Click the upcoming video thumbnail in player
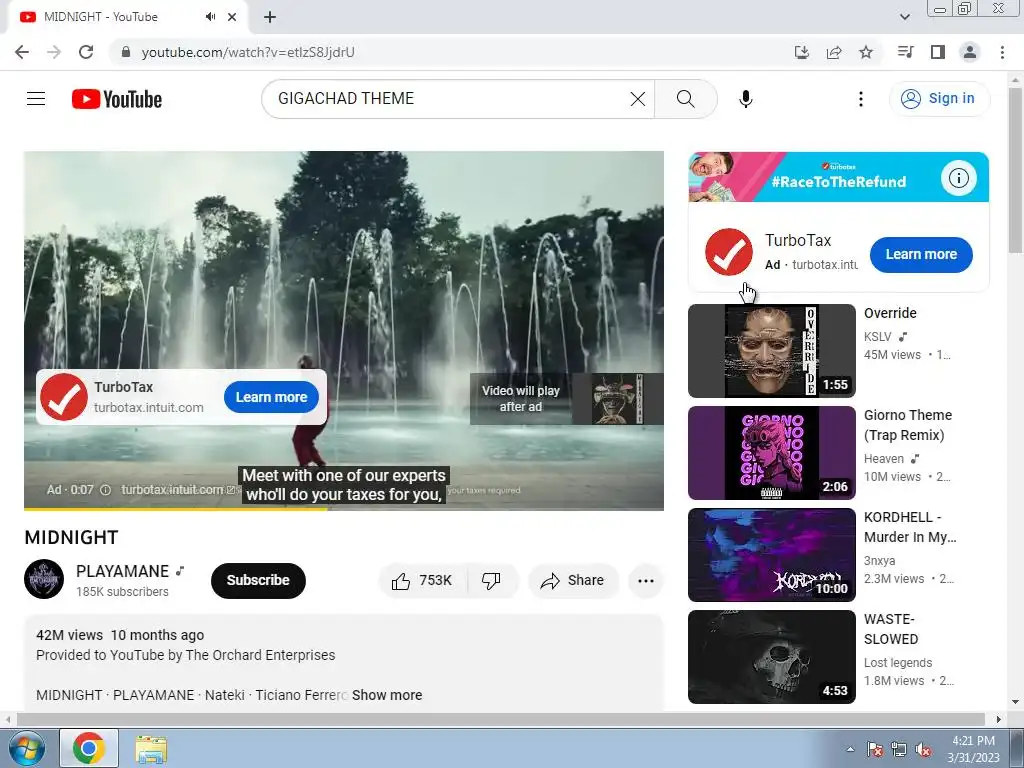1024x768 pixels. click(x=617, y=399)
